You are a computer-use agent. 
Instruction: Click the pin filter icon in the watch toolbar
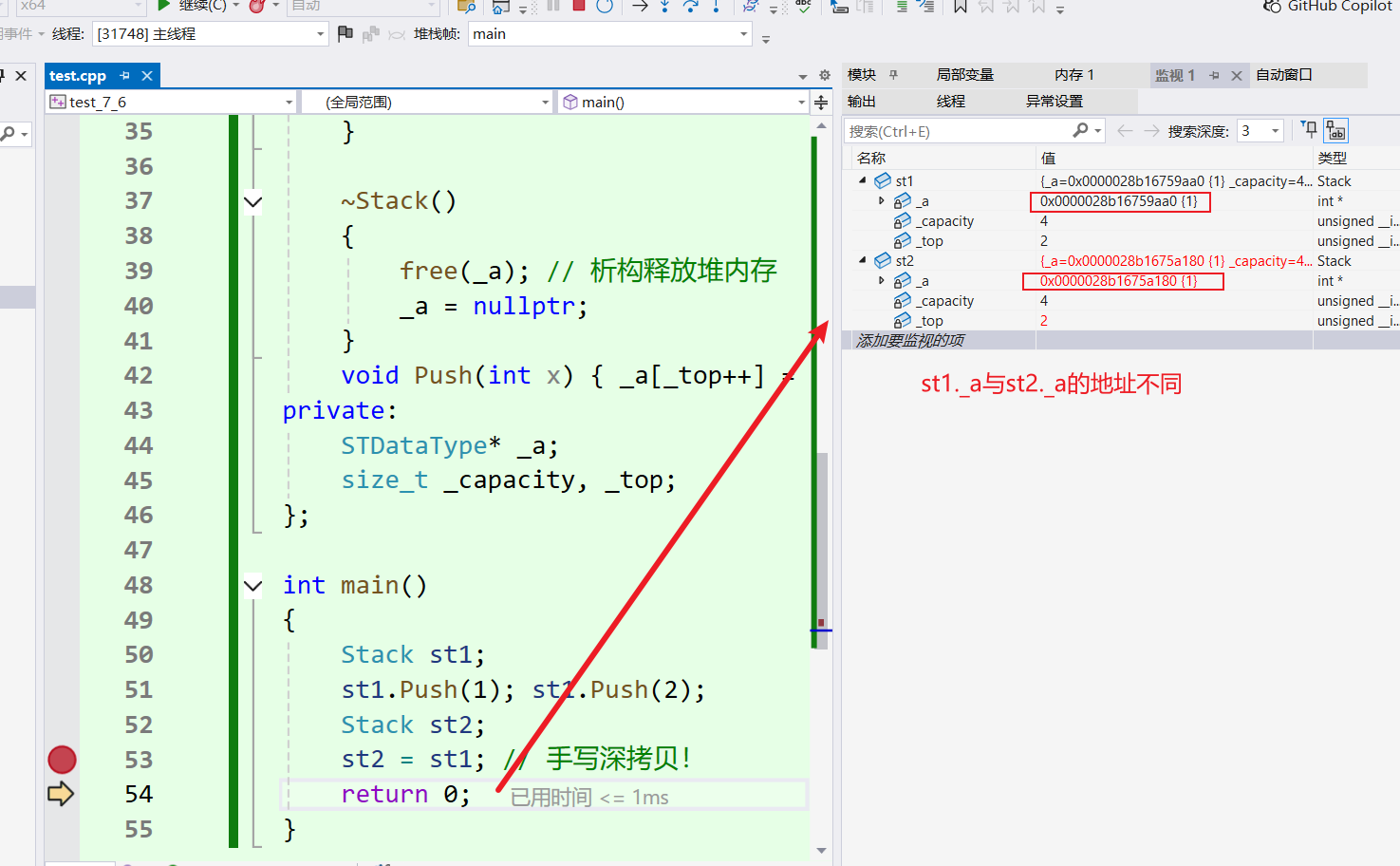coord(1310,130)
